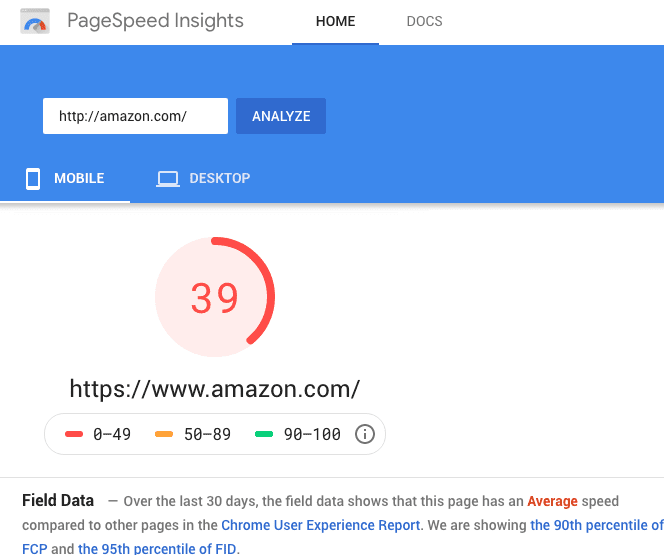Open the DOCS navigation tab
Viewport: 664px width, 555px height.
(424, 21)
